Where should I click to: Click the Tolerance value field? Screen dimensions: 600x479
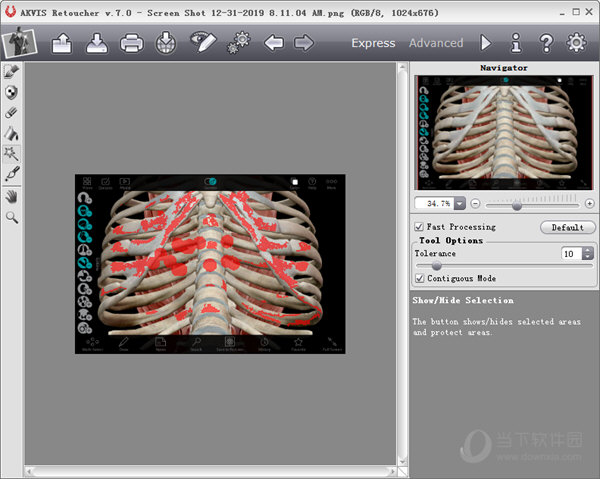pyautogui.click(x=572, y=254)
